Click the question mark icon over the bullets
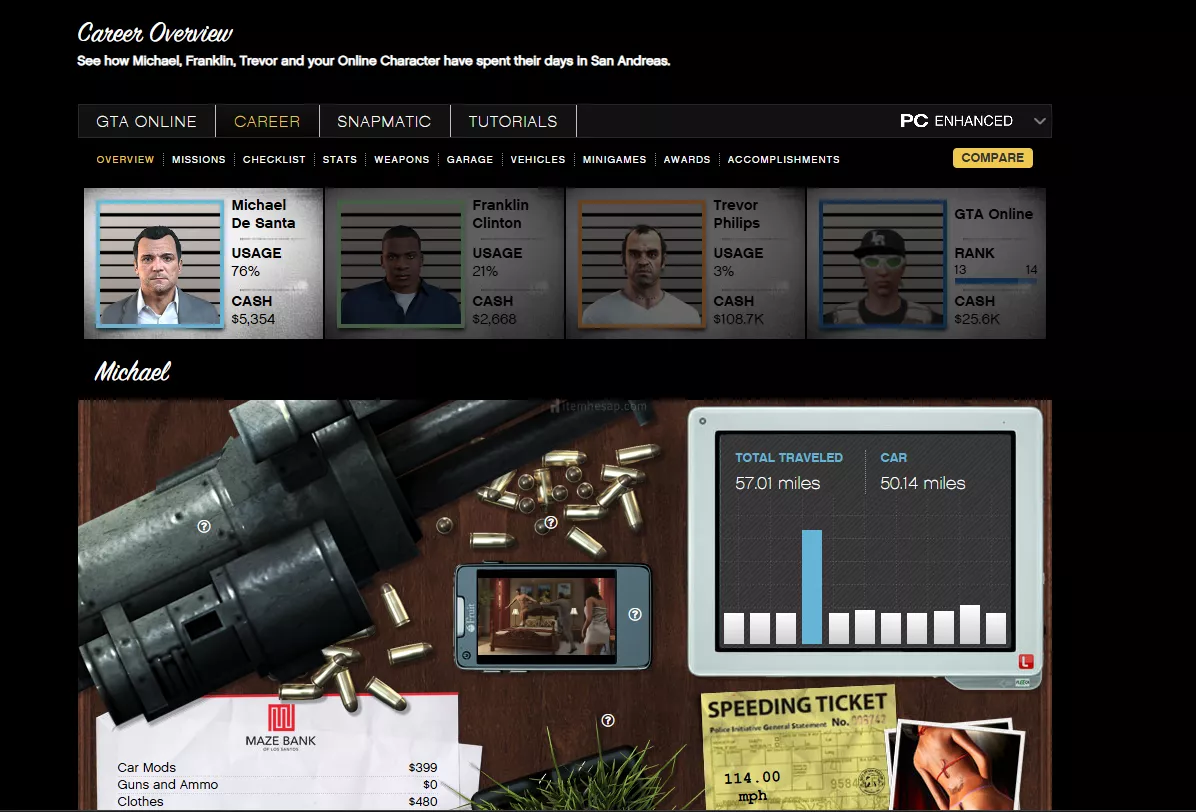Image resolution: width=1196 pixels, height=812 pixels. coord(550,523)
